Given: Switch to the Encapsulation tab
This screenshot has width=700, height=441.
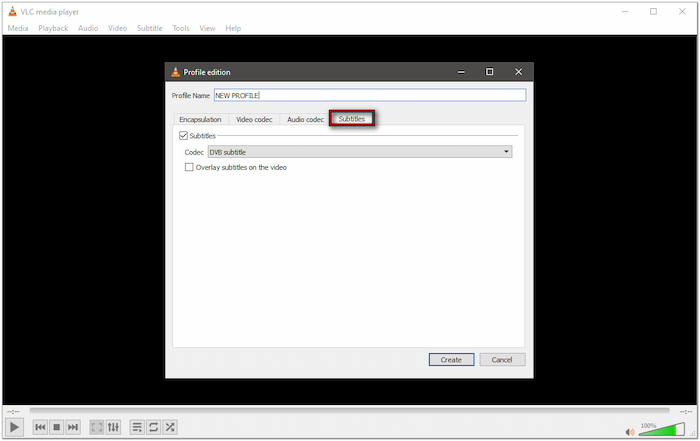Looking at the screenshot, I should pyautogui.click(x=200, y=120).
